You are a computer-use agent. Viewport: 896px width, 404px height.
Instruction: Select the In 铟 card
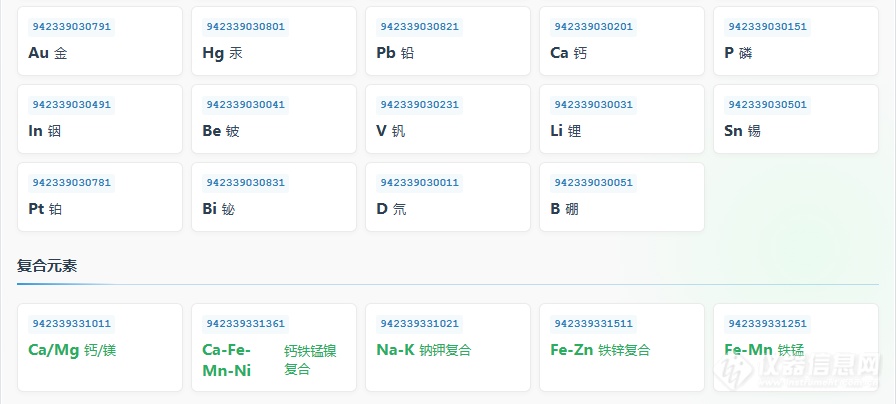(99, 119)
